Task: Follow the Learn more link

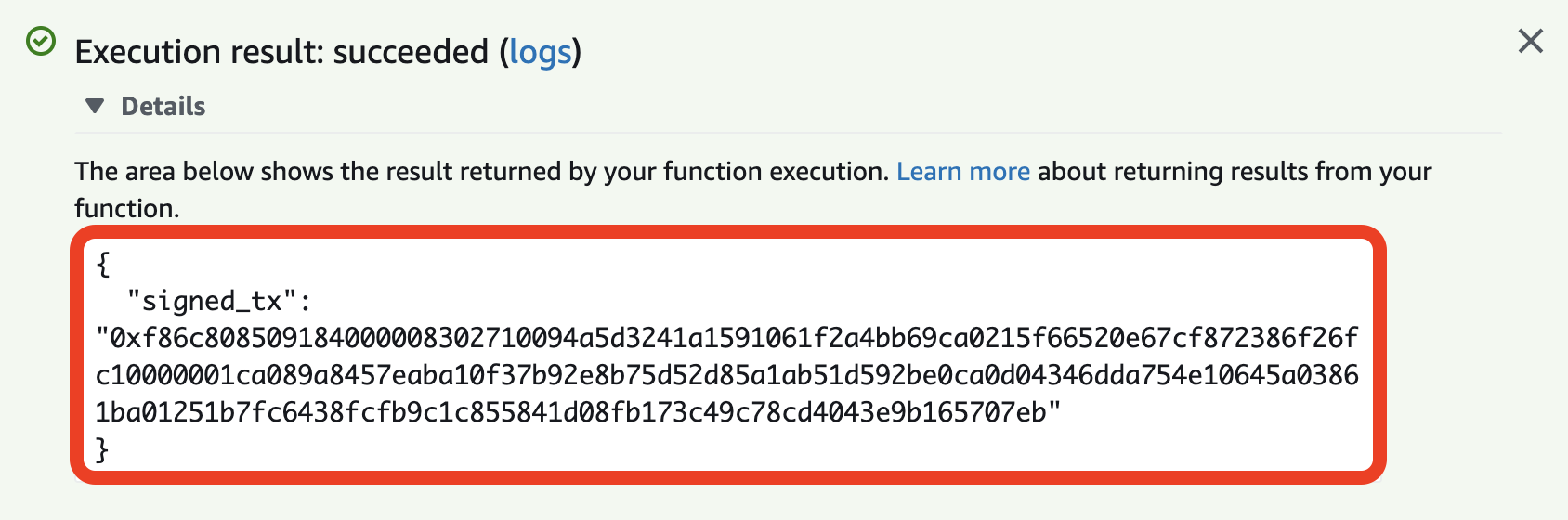Action: [963, 172]
